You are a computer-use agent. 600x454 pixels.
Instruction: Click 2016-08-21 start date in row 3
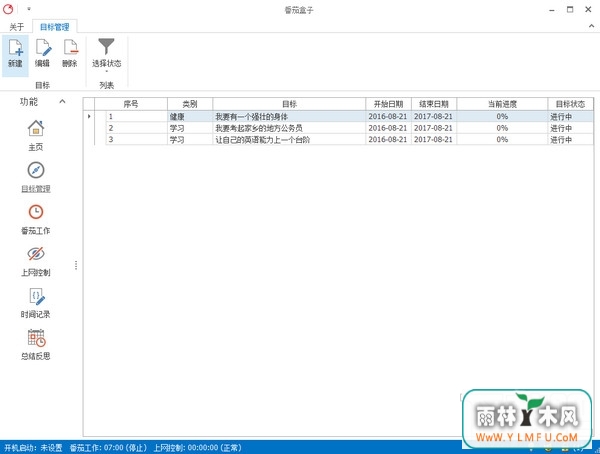388,139
